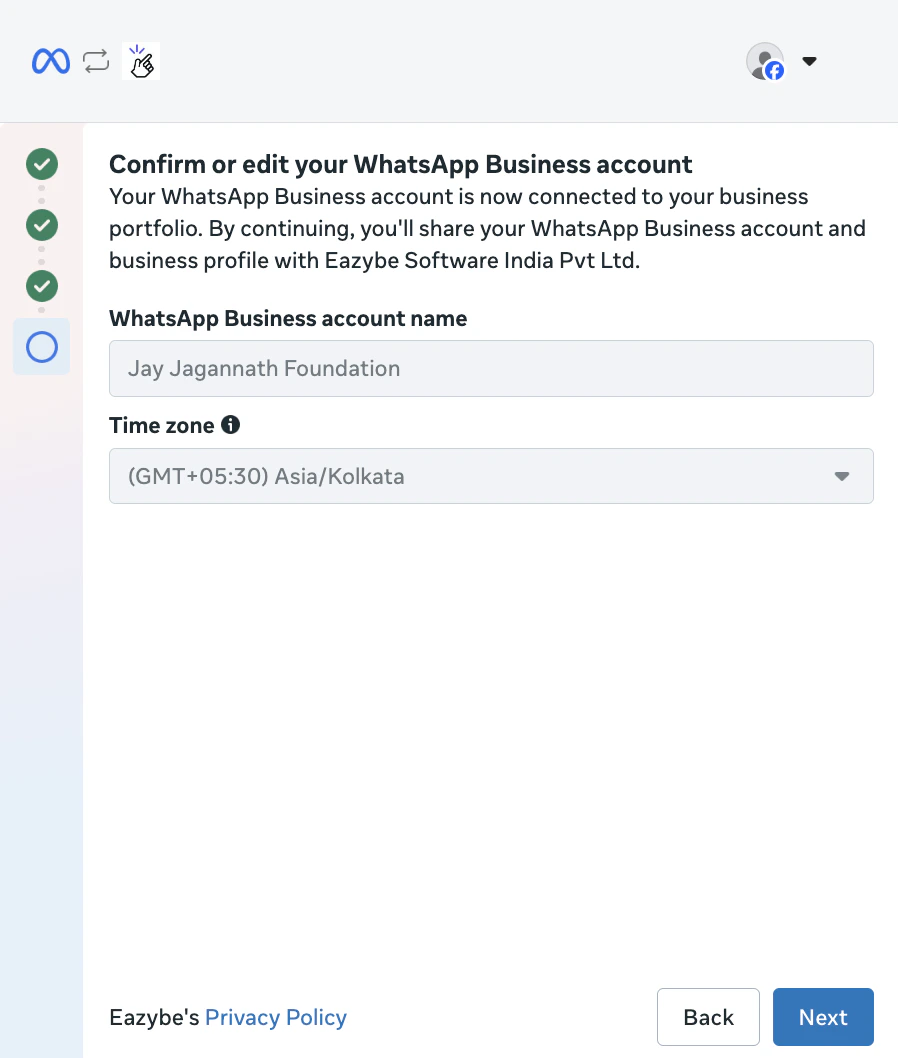Select the third completed step checkmark

coord(42,286)
